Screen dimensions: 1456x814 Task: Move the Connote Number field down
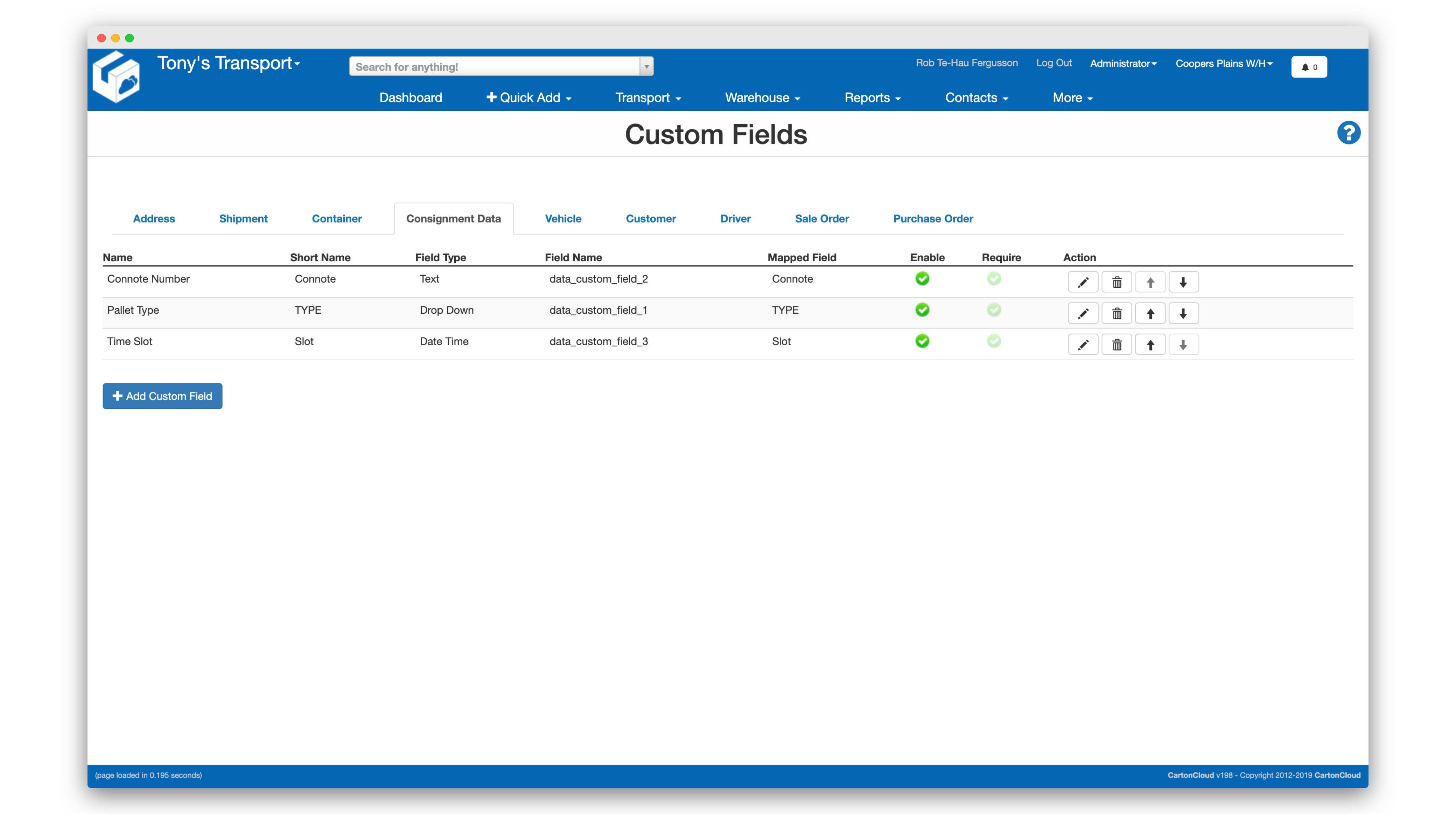tap(1184, 281)
